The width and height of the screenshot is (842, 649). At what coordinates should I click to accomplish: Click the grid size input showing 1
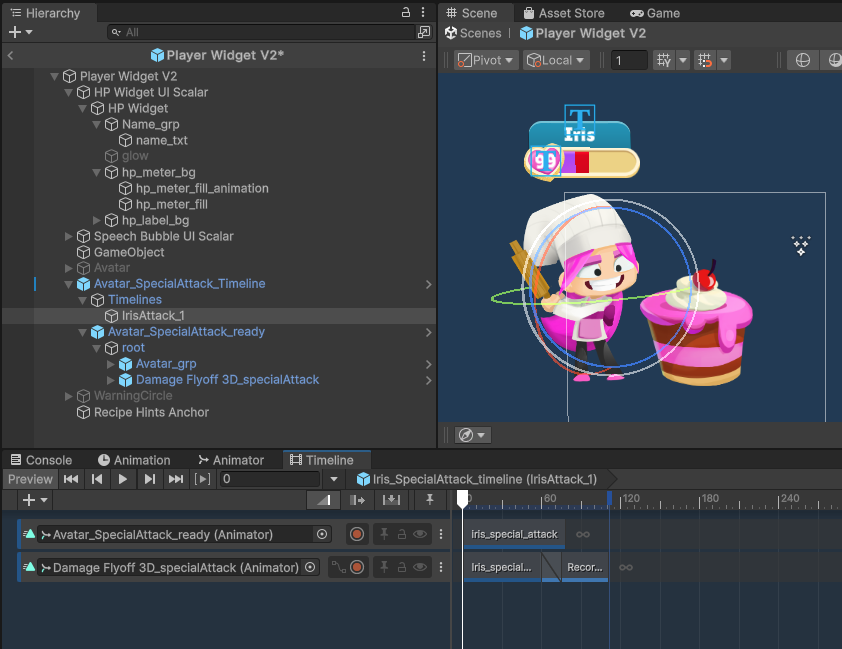pos(629,60)
